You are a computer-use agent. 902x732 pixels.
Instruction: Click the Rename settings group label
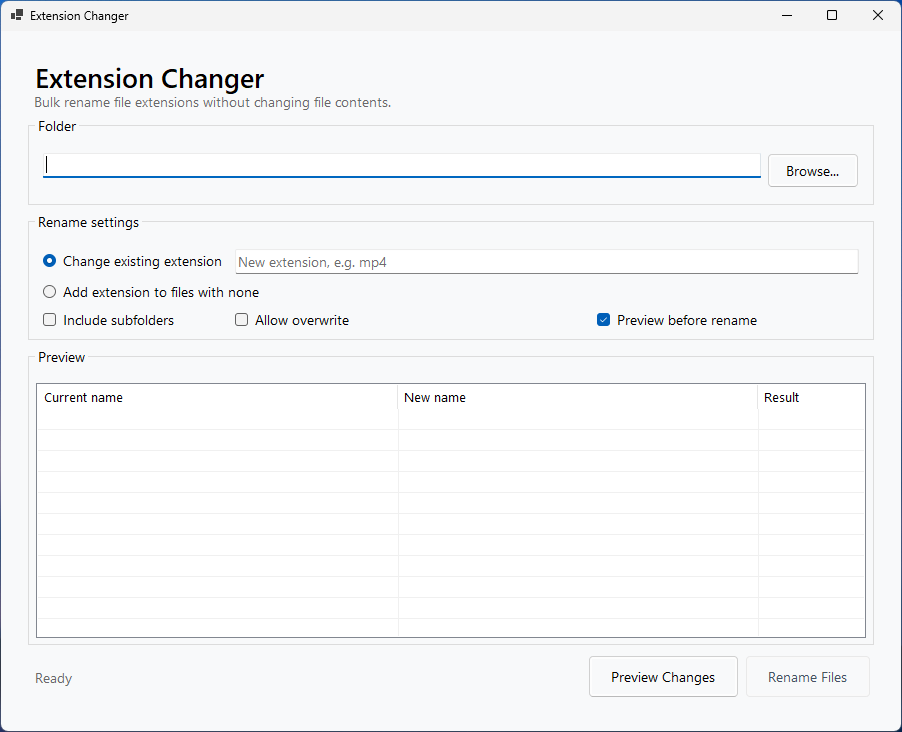(x=89, y=223)
